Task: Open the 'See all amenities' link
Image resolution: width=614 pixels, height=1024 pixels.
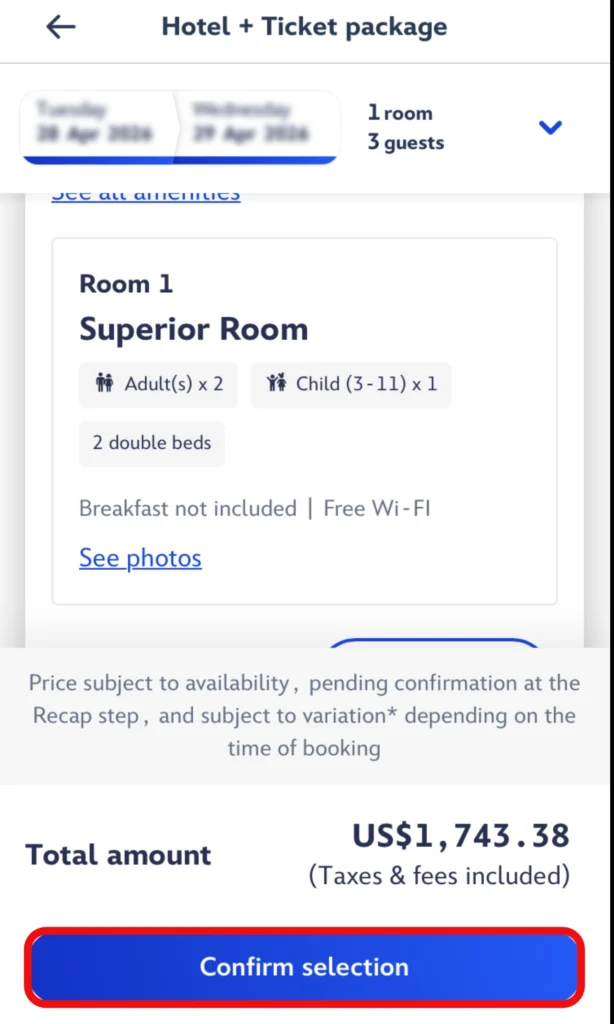Action: 146,194
